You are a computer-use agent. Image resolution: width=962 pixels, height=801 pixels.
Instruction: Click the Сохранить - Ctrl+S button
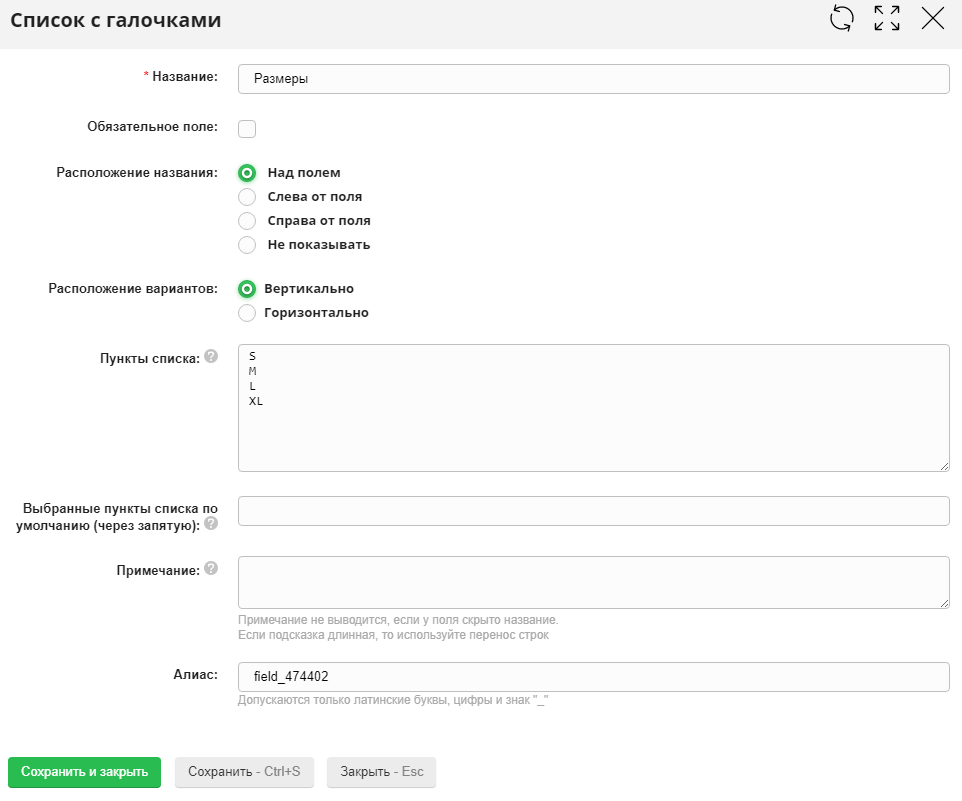tap(244, 772)
